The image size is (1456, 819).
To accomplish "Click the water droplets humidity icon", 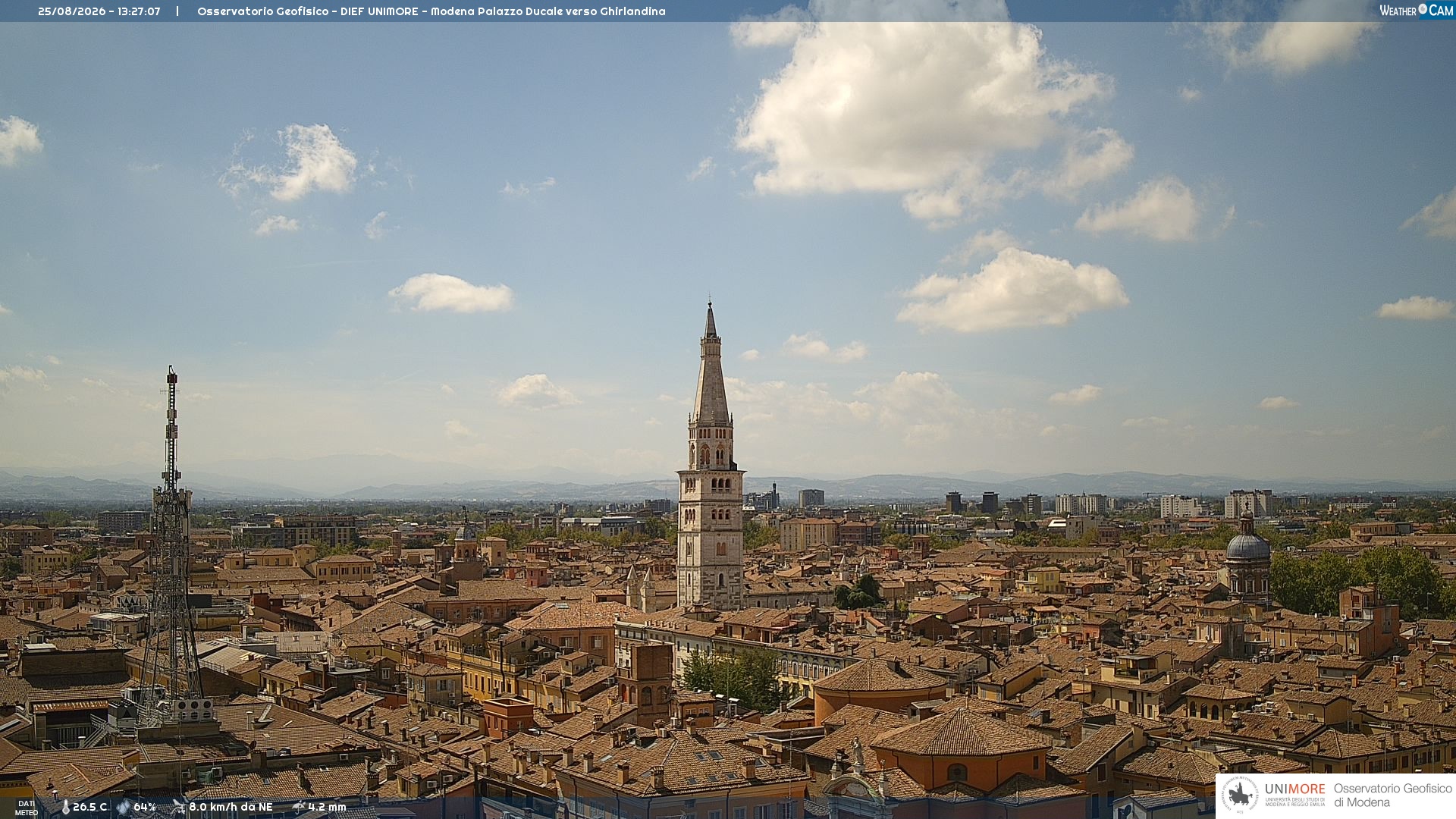I will pos(123,807).
